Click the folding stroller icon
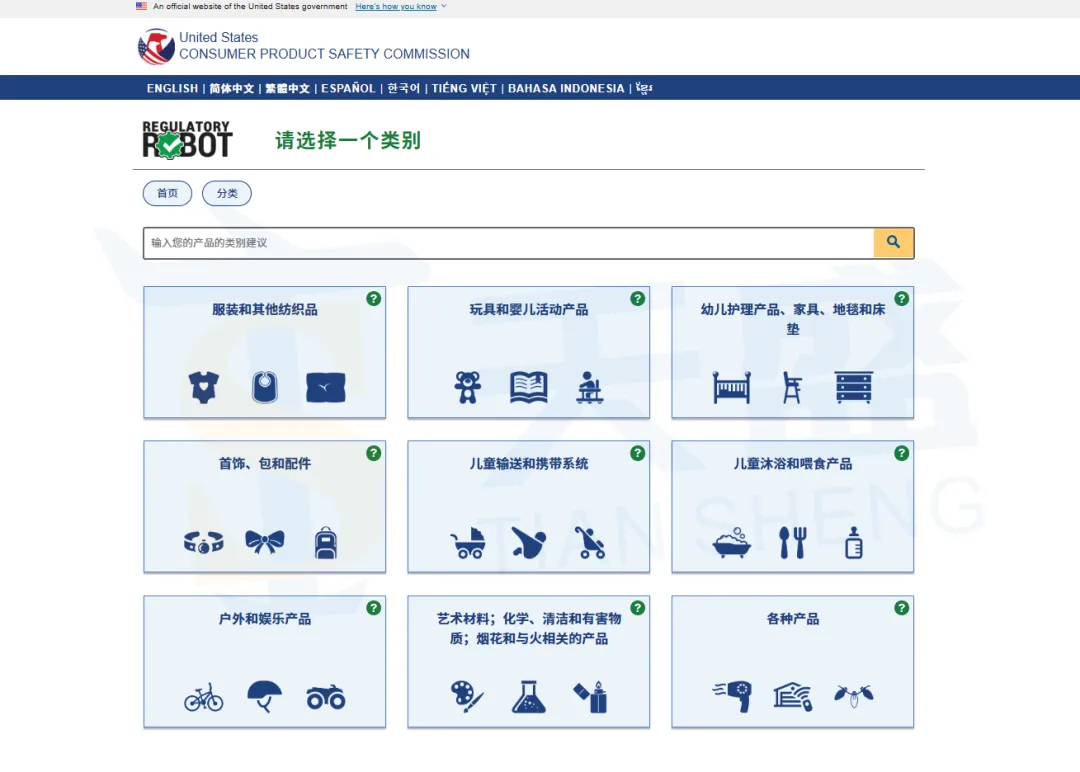Image resolution: width=1080 pixels, height=772 pixels. coord(590,542)
